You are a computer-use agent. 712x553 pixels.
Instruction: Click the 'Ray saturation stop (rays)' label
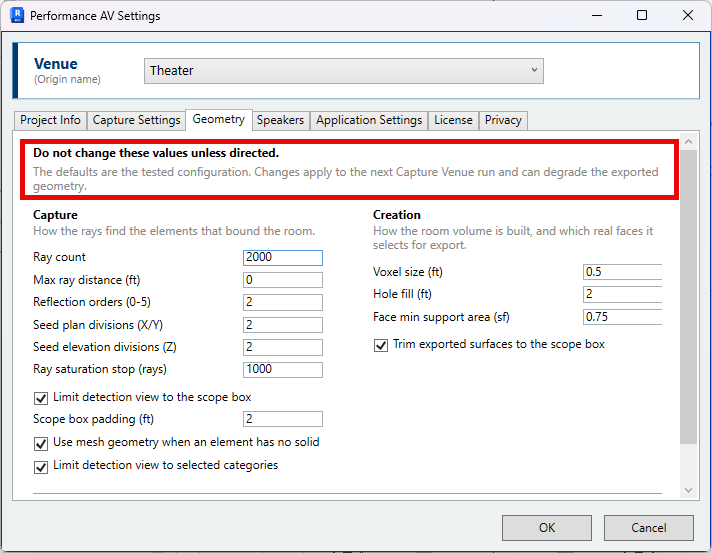pyautogui.click(x=99, y=369)
